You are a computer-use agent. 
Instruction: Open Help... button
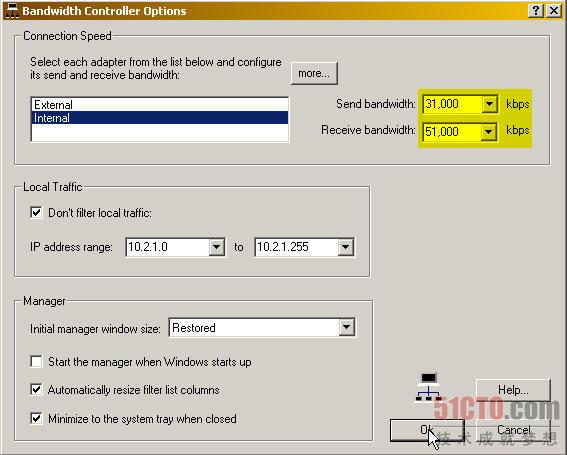click(x=513, y=390)
